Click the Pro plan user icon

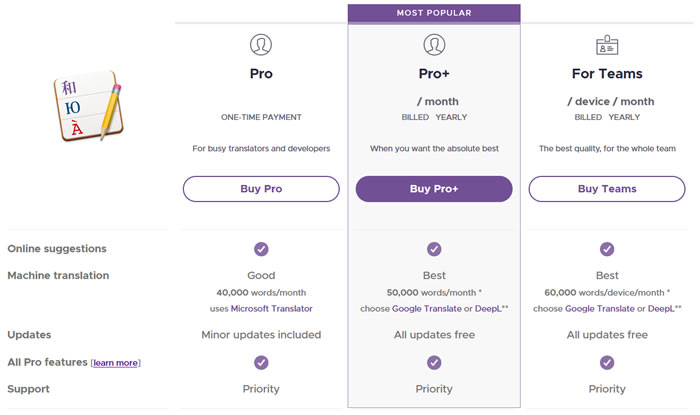point(261,45)
